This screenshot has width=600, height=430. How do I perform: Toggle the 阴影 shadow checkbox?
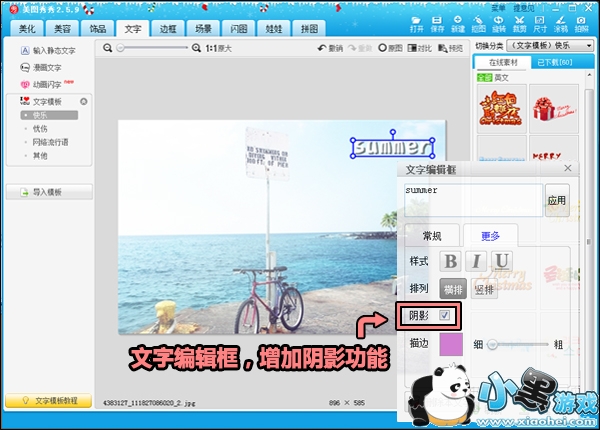pyautogui.click(x=446, y=316)
